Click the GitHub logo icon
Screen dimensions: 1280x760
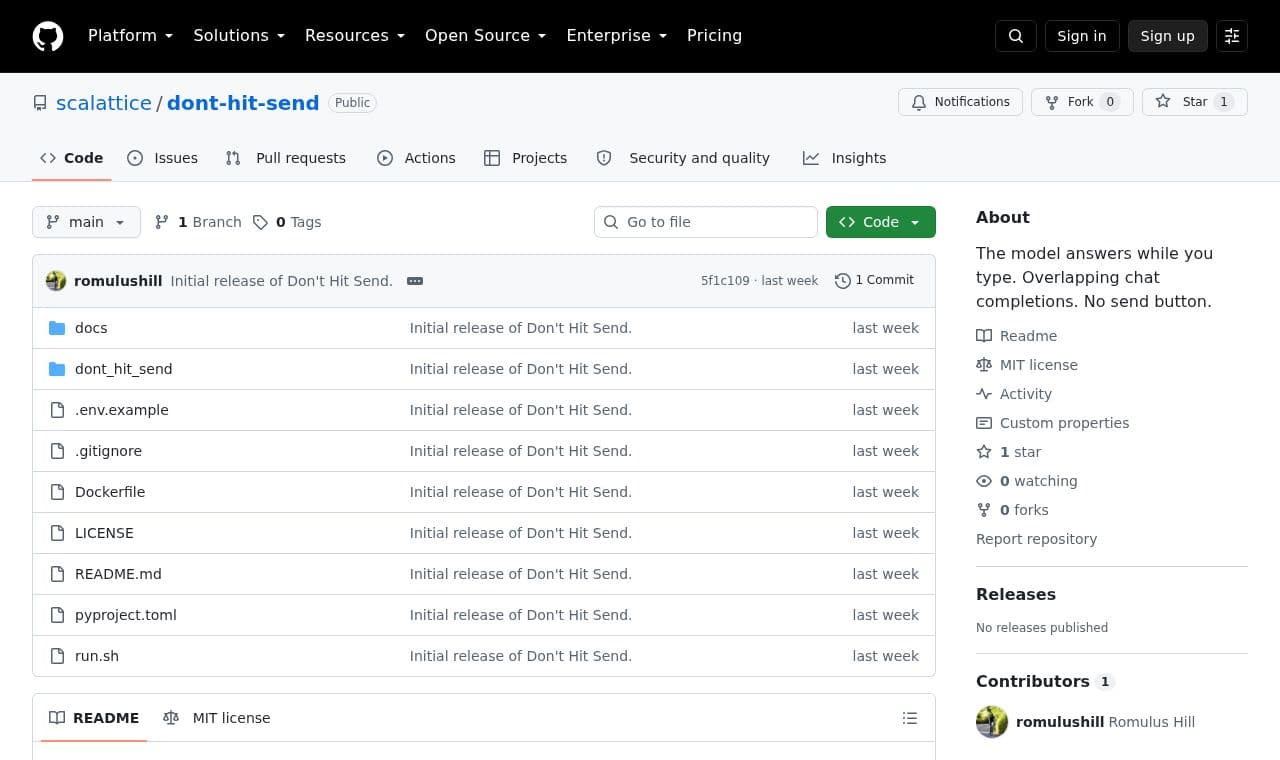(48, 36)
